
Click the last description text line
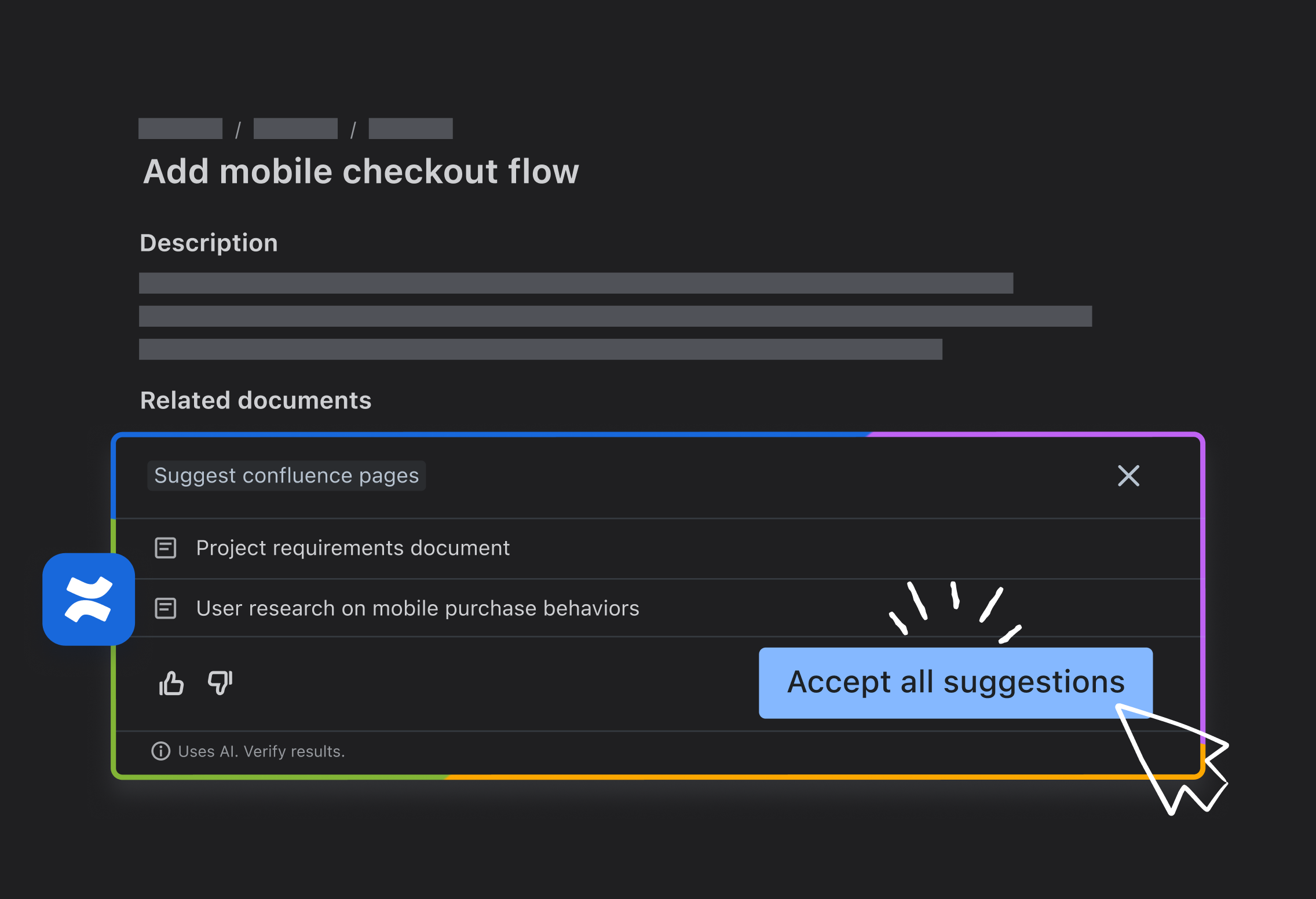click(x=540, y=349)
